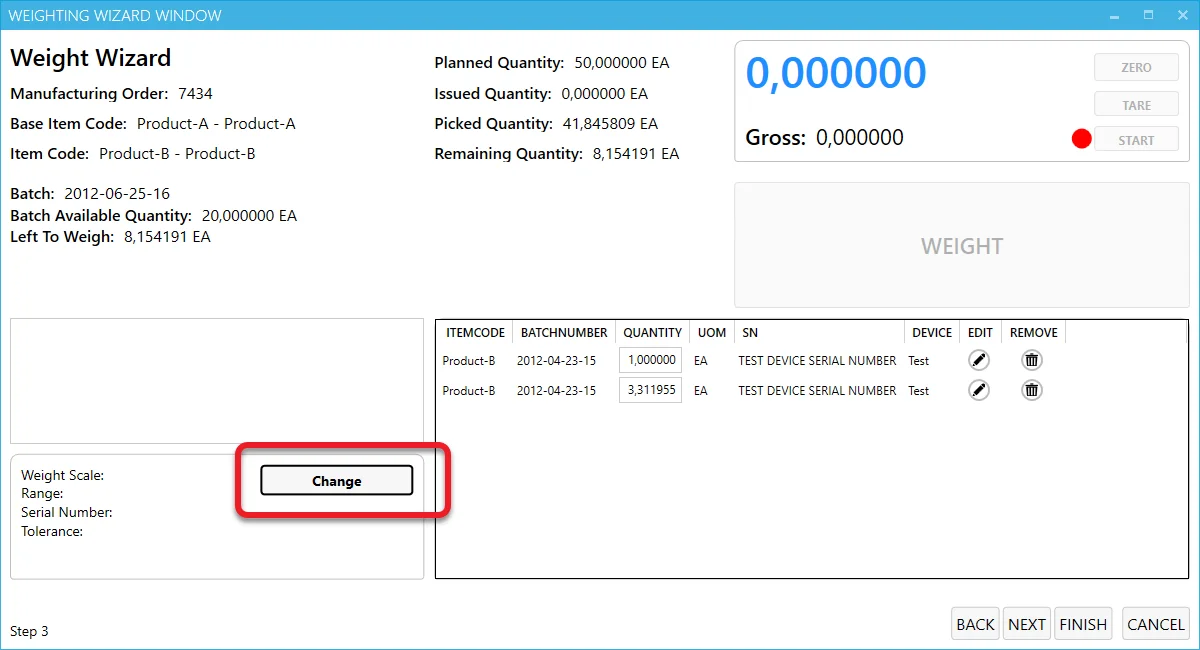Sort by the BATCHNUMBER column header
The image size is (1200, 650).
click(564, 332)
